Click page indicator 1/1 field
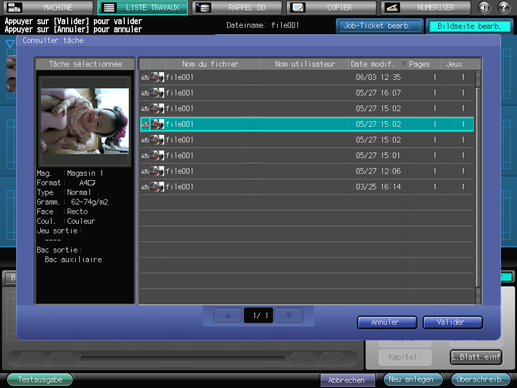Image resolution: width=517 pixels, height=388 pixels. click(x=258, y=315)
